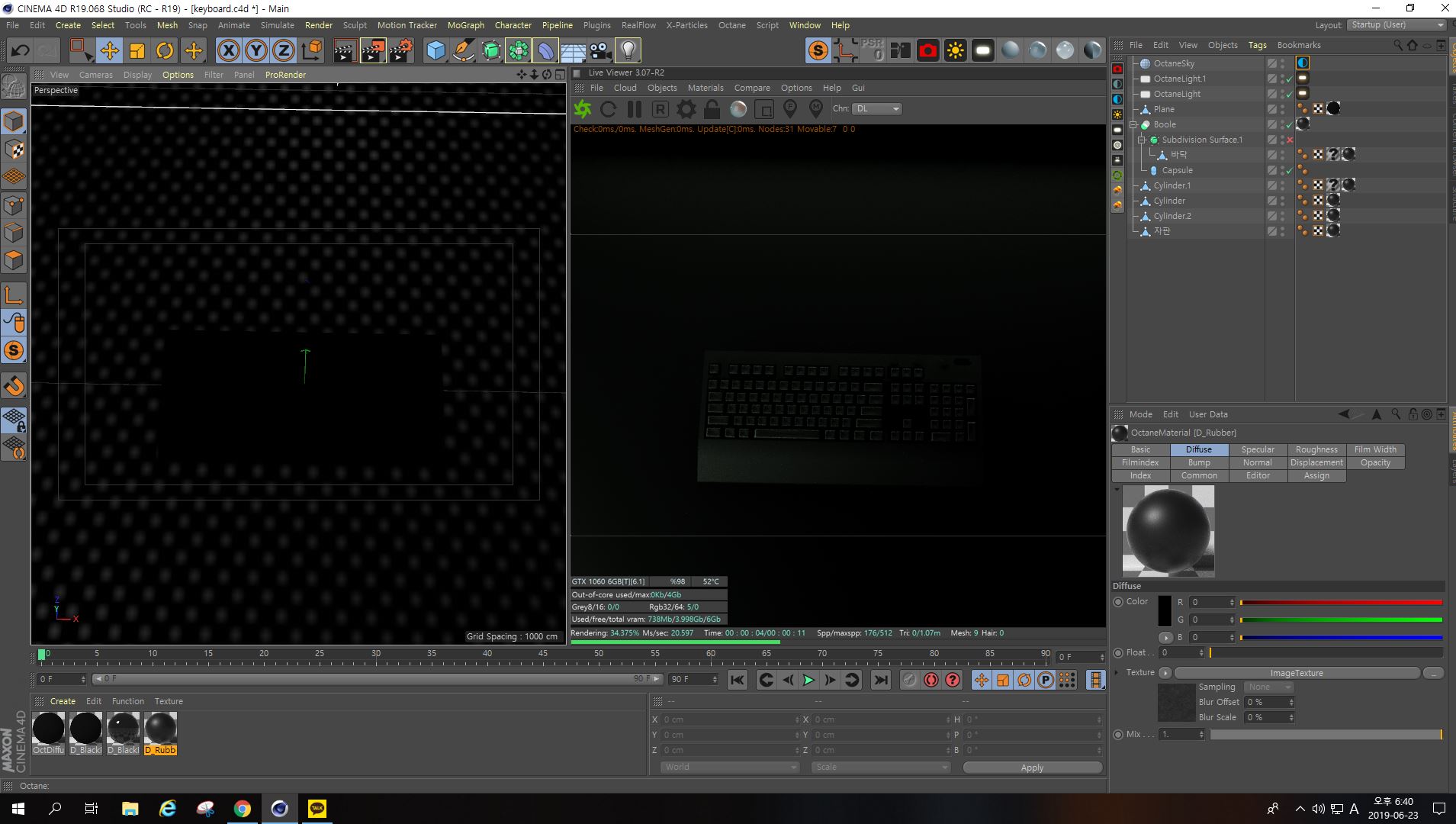Open Edit Render Settings icon

click(401, 51)
